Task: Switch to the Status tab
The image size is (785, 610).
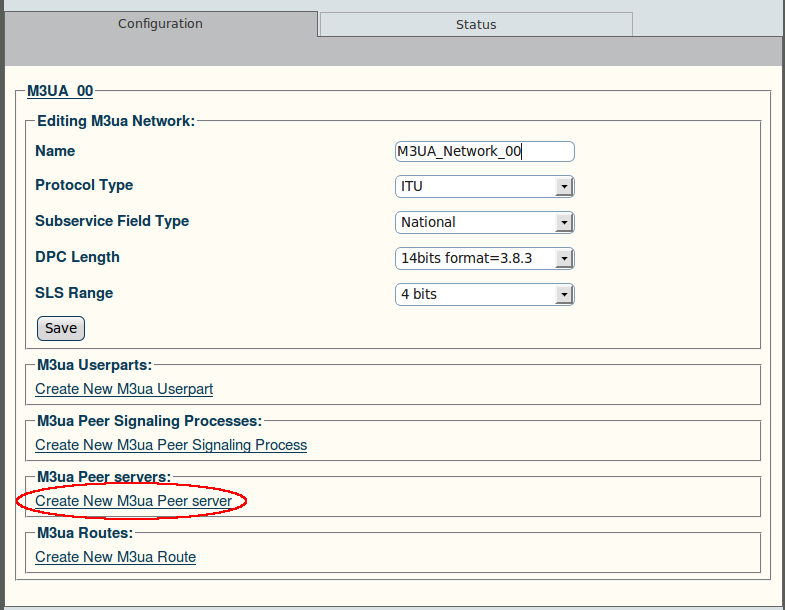Action: (x=476, y=25)
